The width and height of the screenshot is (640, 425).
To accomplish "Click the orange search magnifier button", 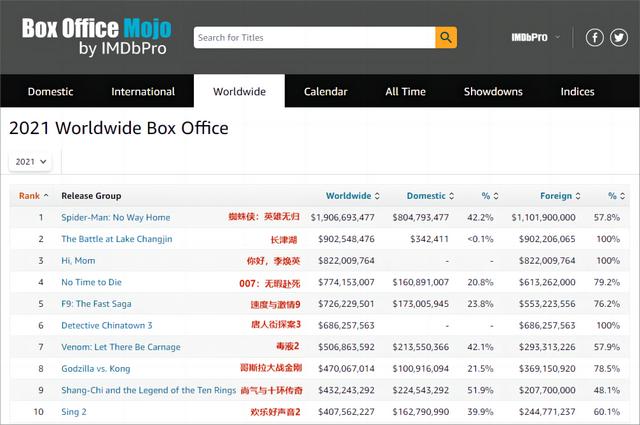I will pos(446,38).
